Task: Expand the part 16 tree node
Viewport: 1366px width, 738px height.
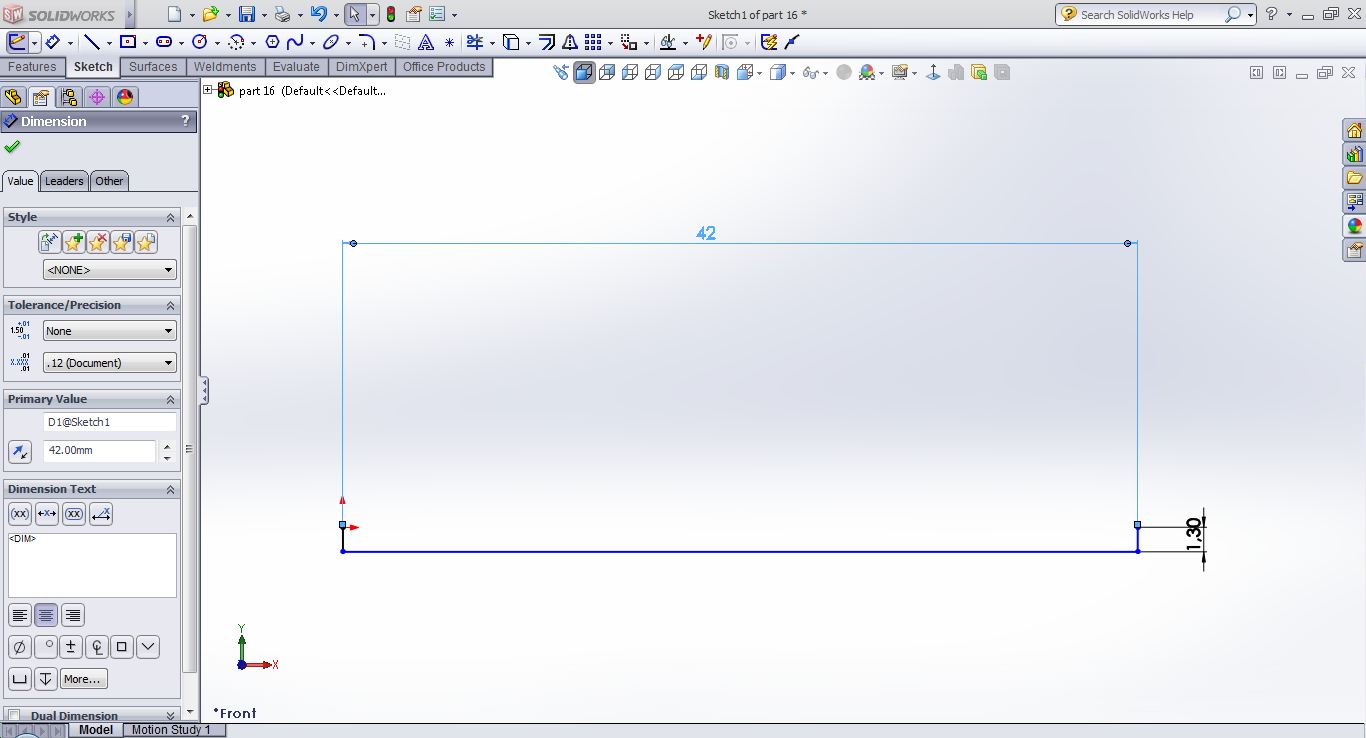Action: [208, 90]
